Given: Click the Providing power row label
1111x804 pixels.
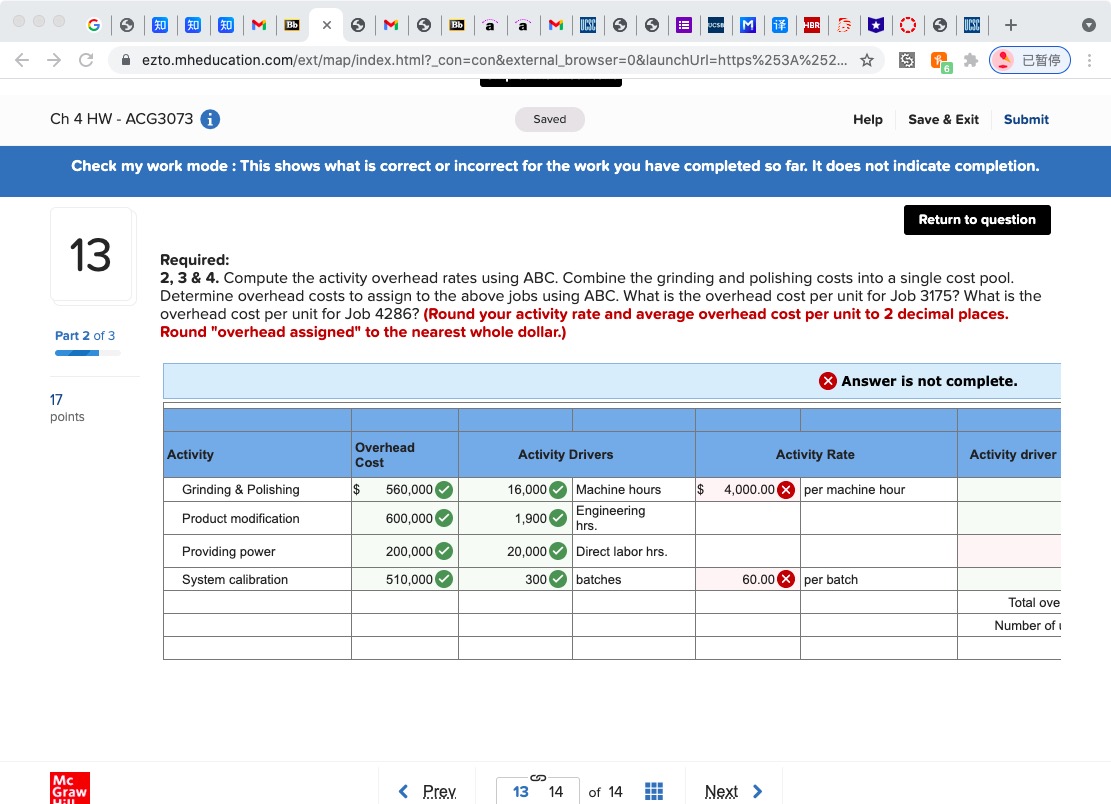Looking at the screenshot, I should pyautogui.click(x=229, y=551).
